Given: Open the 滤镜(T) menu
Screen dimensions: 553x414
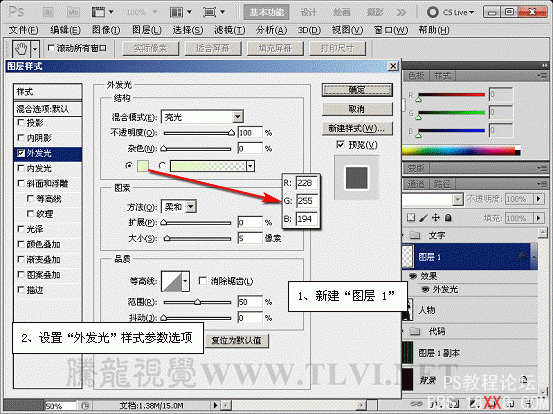Looking at the screenshot, I should pyautogui.click(x=230, y=30).
